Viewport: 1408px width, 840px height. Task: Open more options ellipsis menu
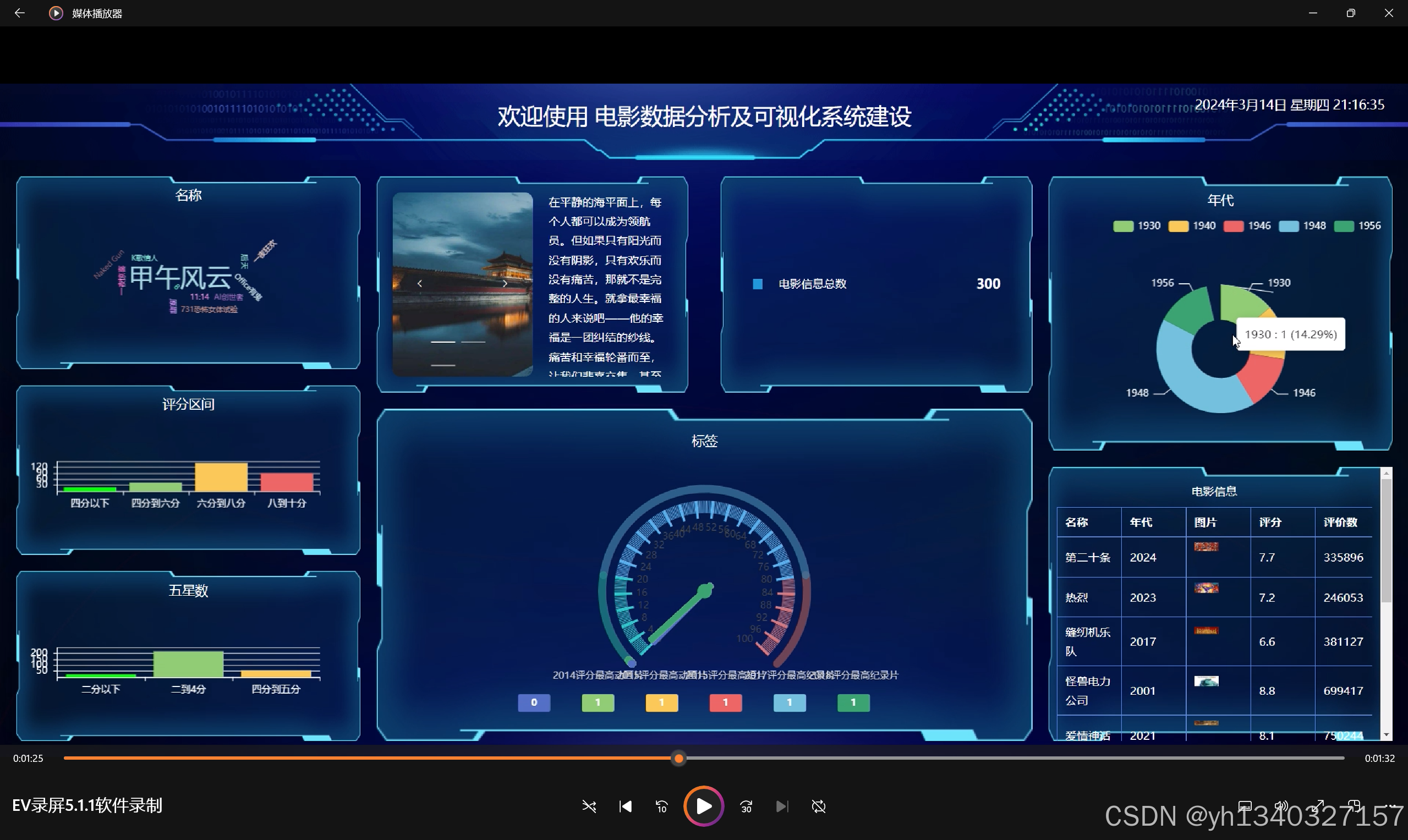pos(1391,805)
